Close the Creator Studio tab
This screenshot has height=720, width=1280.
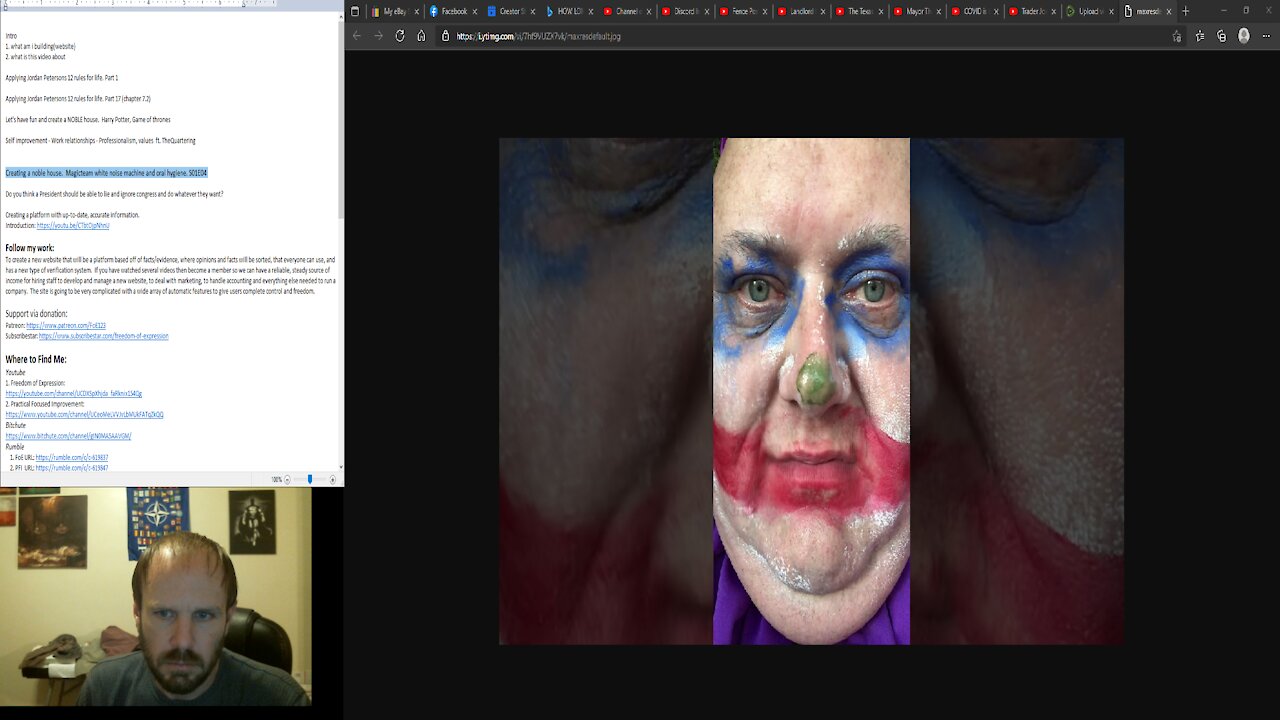[533, 11]
